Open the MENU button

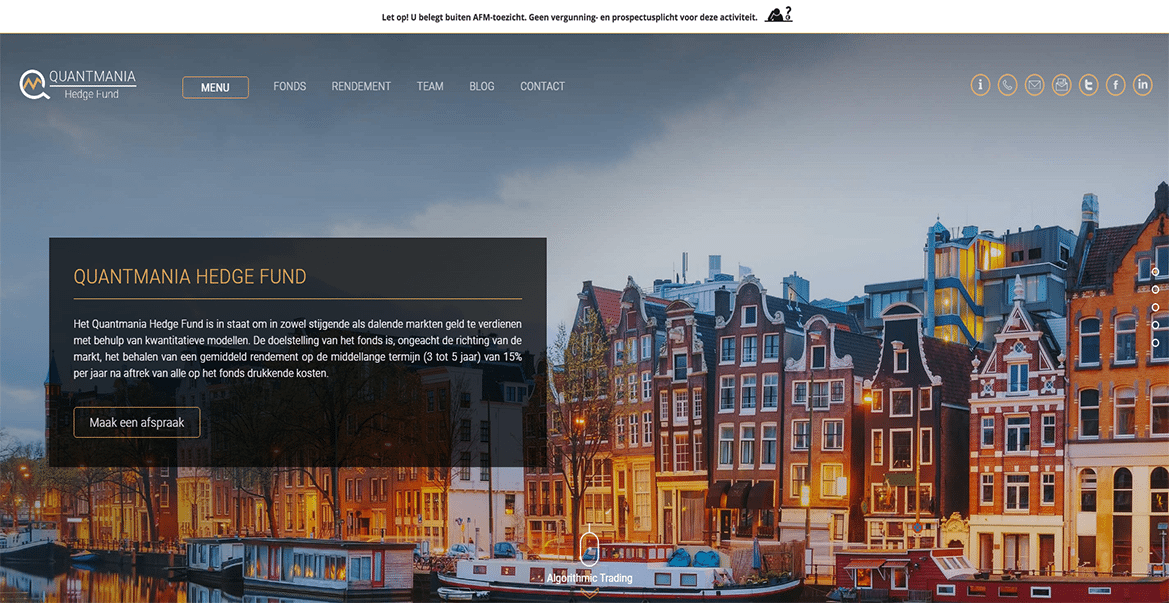(x=215, y=87)
